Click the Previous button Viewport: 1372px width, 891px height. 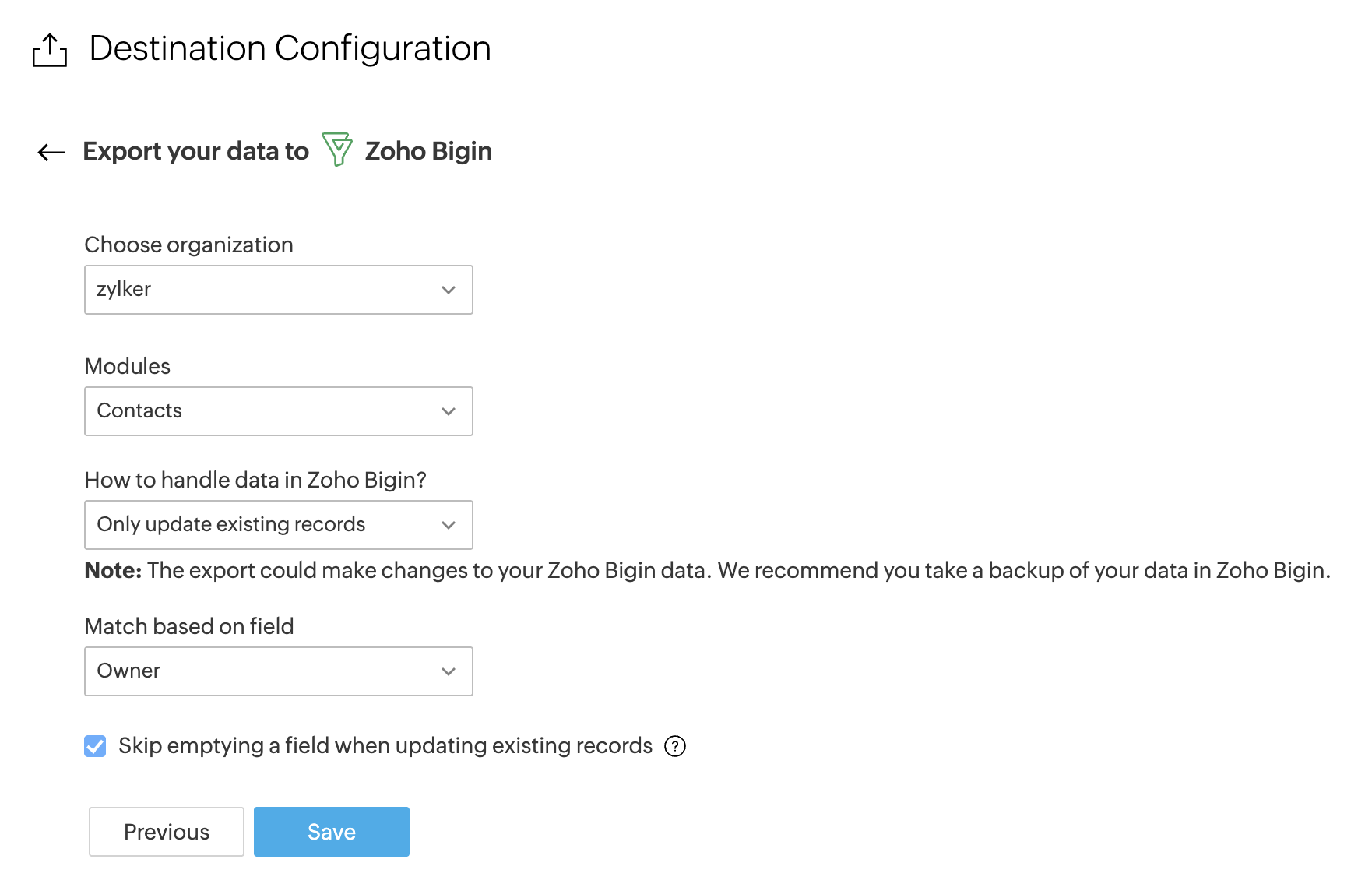[x=167, y=832]
